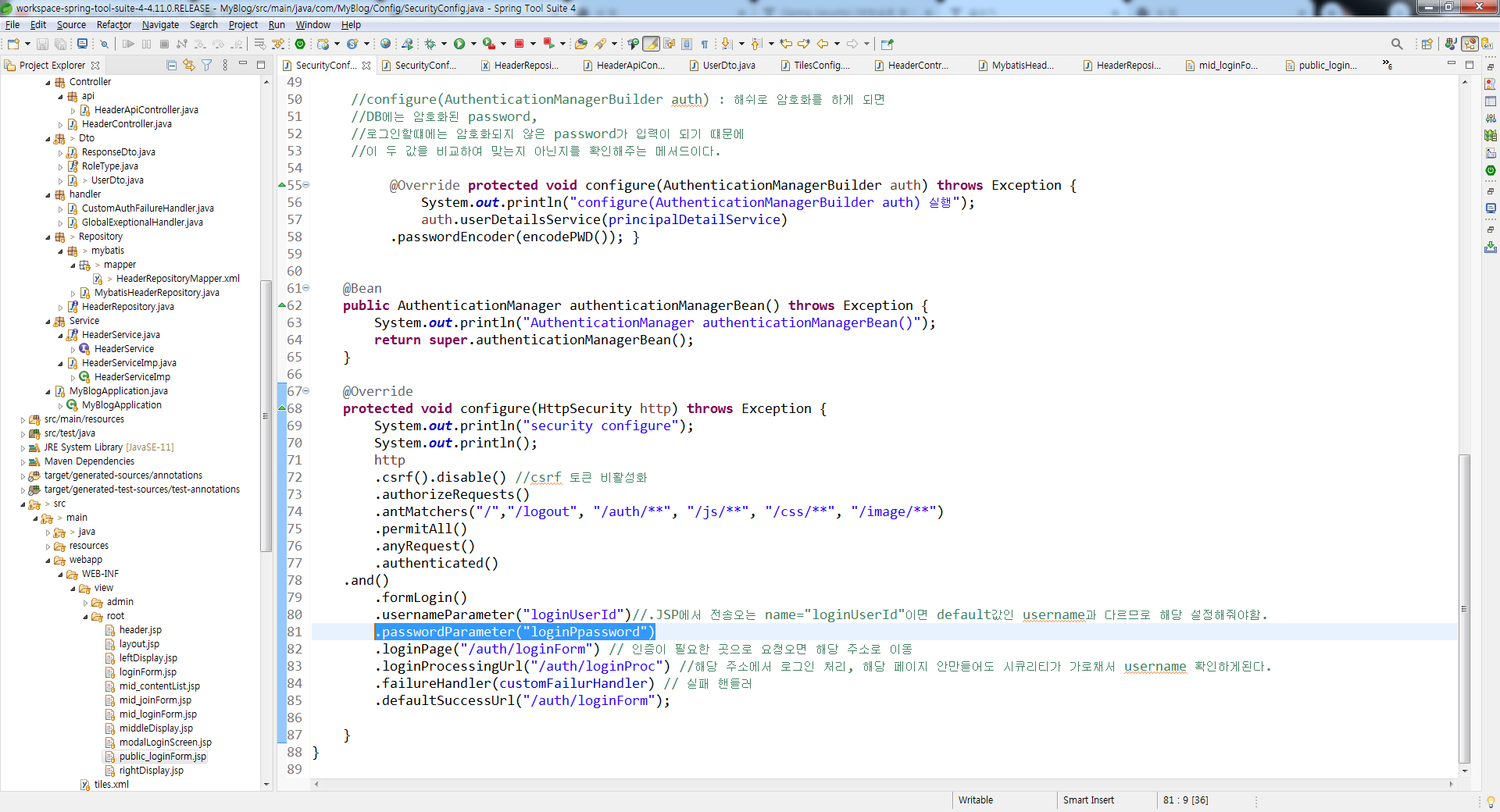Show hidden editor tabs overflow list
The height and width of the screenshot is (812, 1500).
tap(1387, 65)
